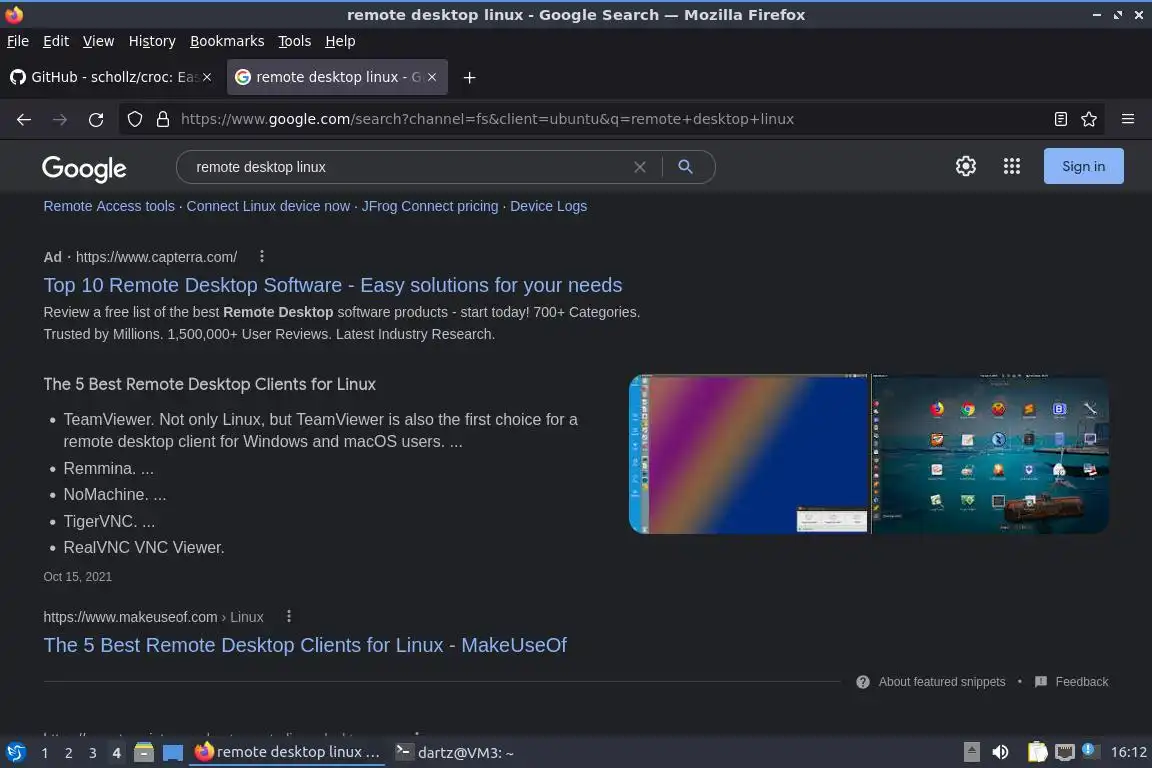Open the History menu
1152x768 pixels.
(x=152, y=41)
